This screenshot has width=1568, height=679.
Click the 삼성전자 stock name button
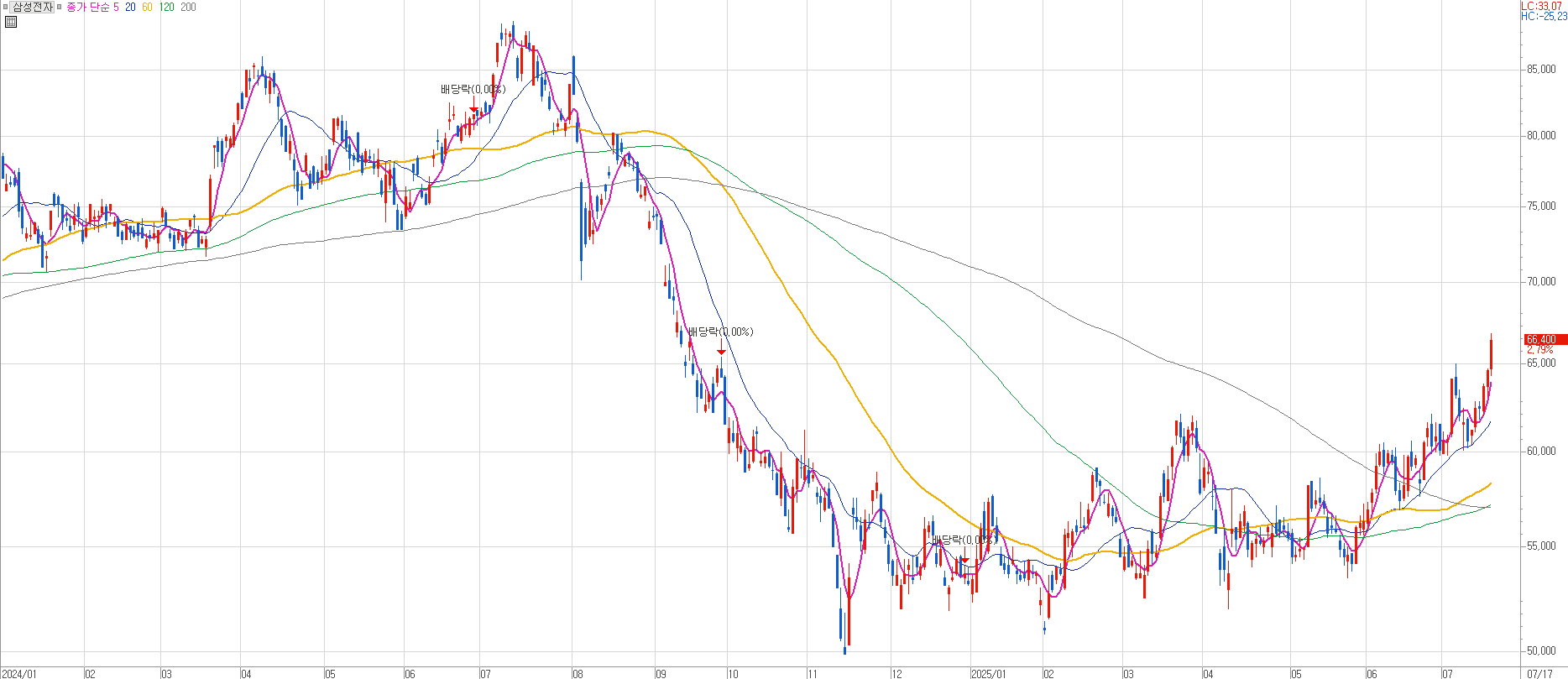click(32, 8)
